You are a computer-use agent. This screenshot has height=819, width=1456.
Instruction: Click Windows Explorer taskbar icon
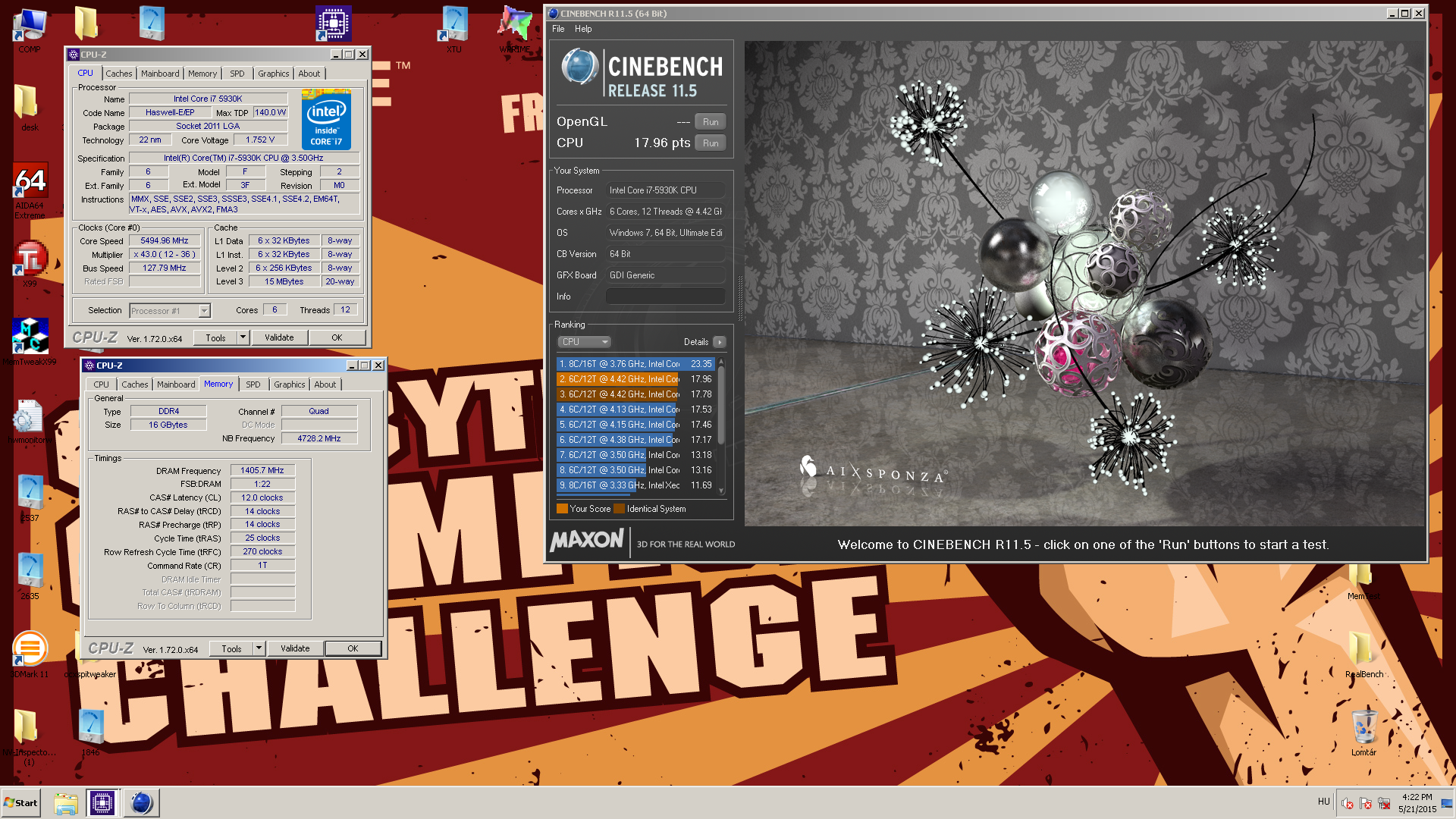66,803
